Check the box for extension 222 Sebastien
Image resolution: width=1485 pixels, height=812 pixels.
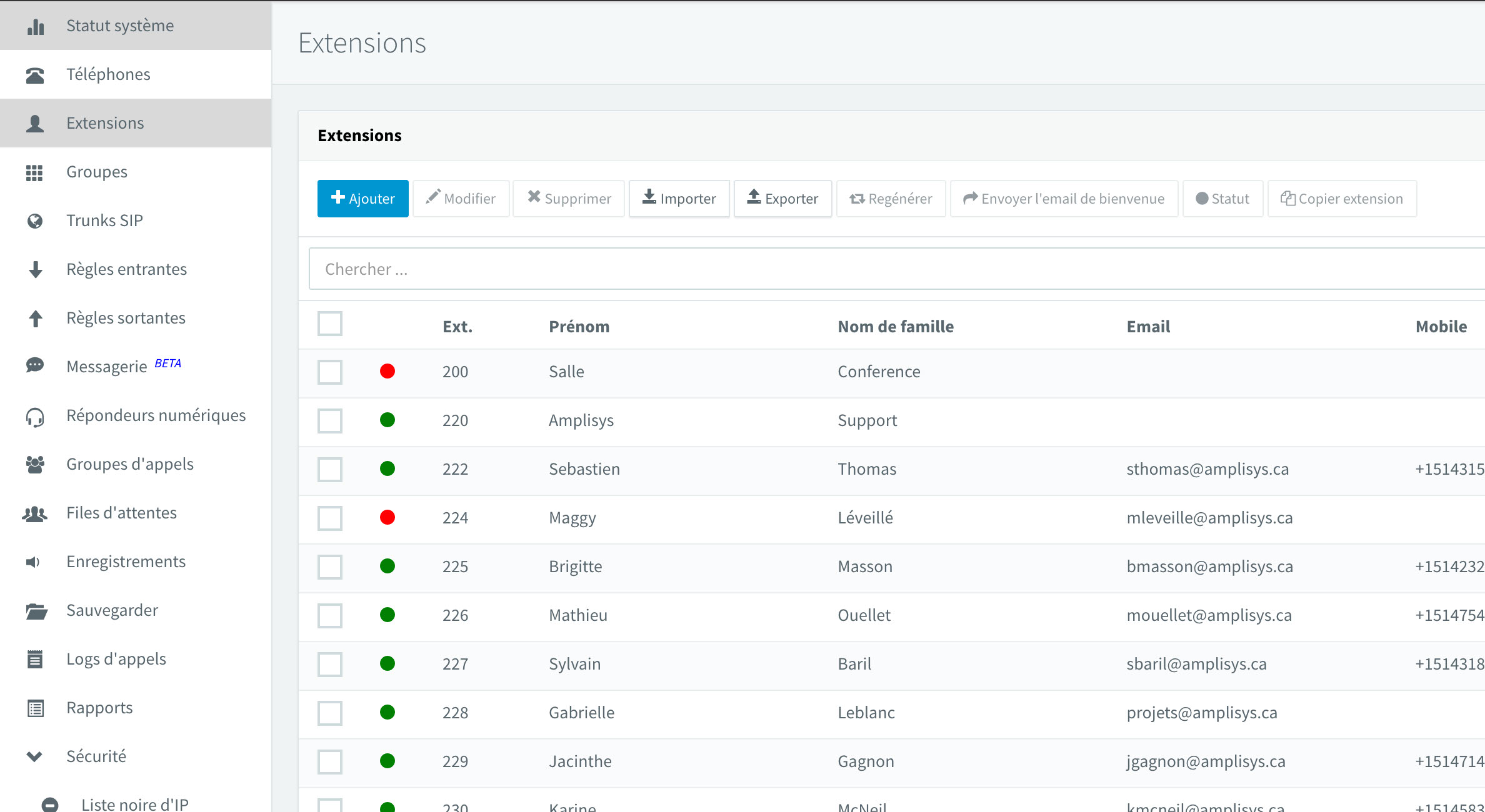click(x=330, y=470)
